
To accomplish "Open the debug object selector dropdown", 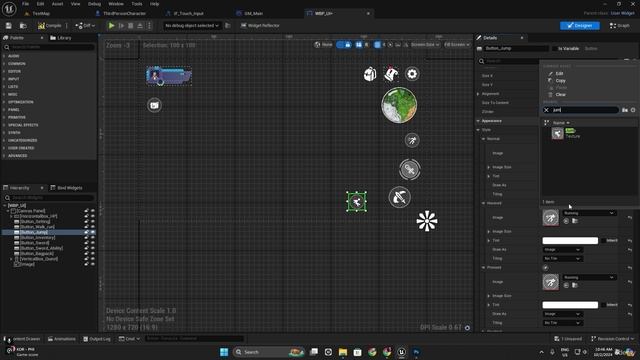I will 191,25.
